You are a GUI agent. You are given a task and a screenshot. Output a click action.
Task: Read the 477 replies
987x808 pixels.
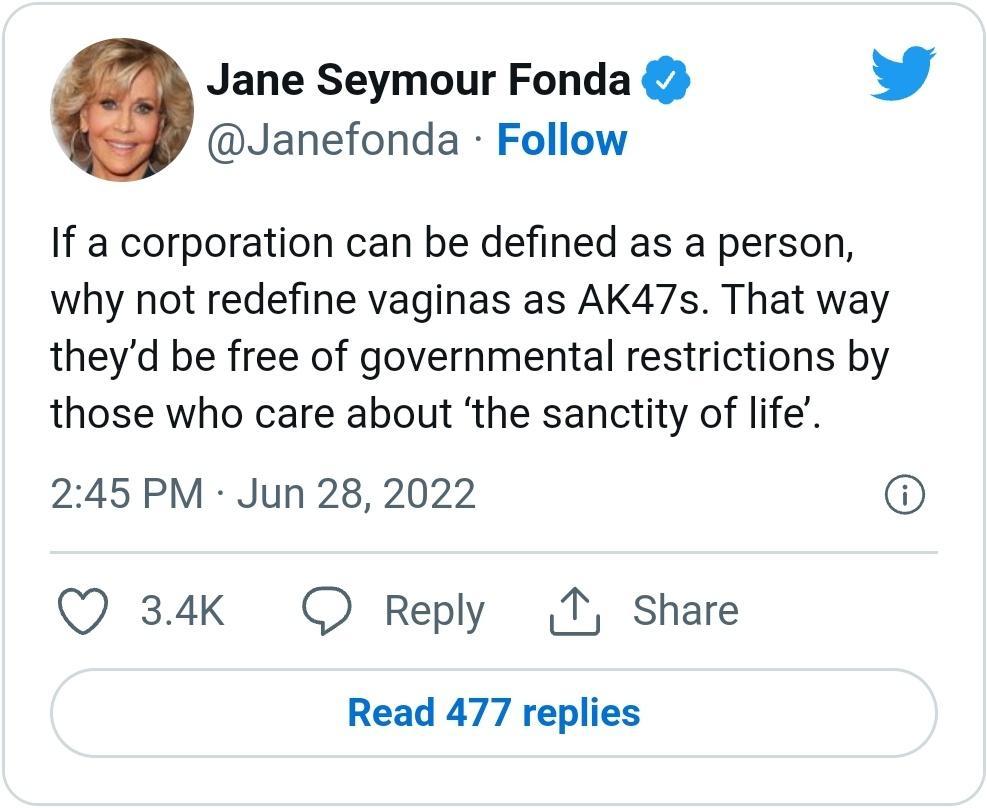tap(493, 715)
